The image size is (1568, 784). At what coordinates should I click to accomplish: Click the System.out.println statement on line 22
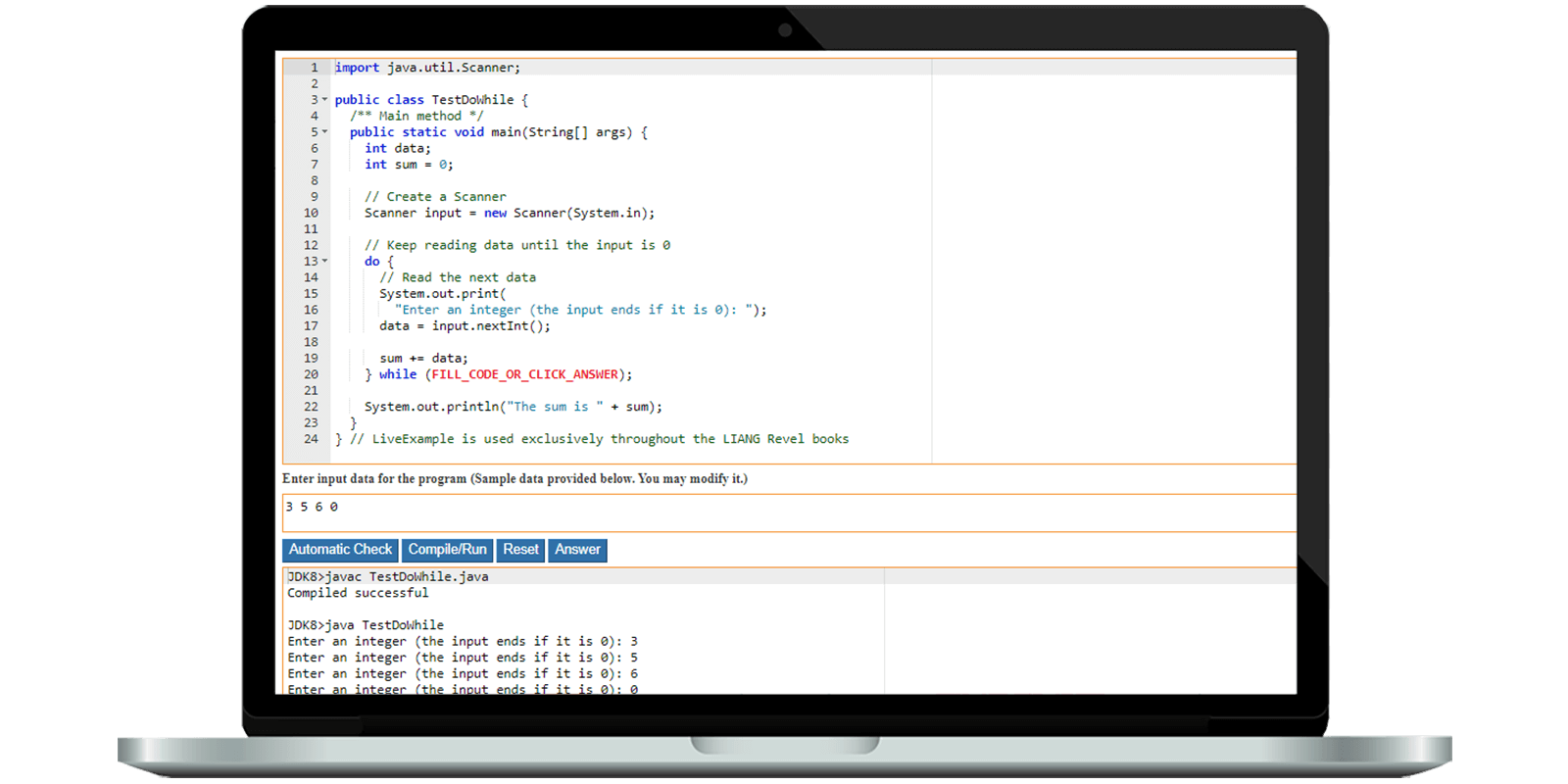click(513, 407)
